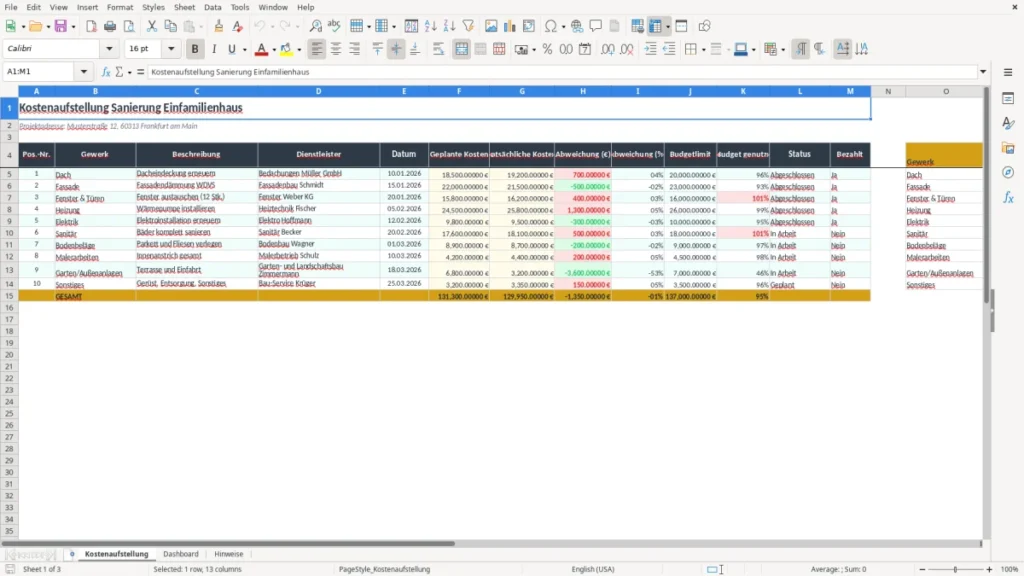
Task: Open the sidebar Gallery panel
Action: tap(1008, 148)
